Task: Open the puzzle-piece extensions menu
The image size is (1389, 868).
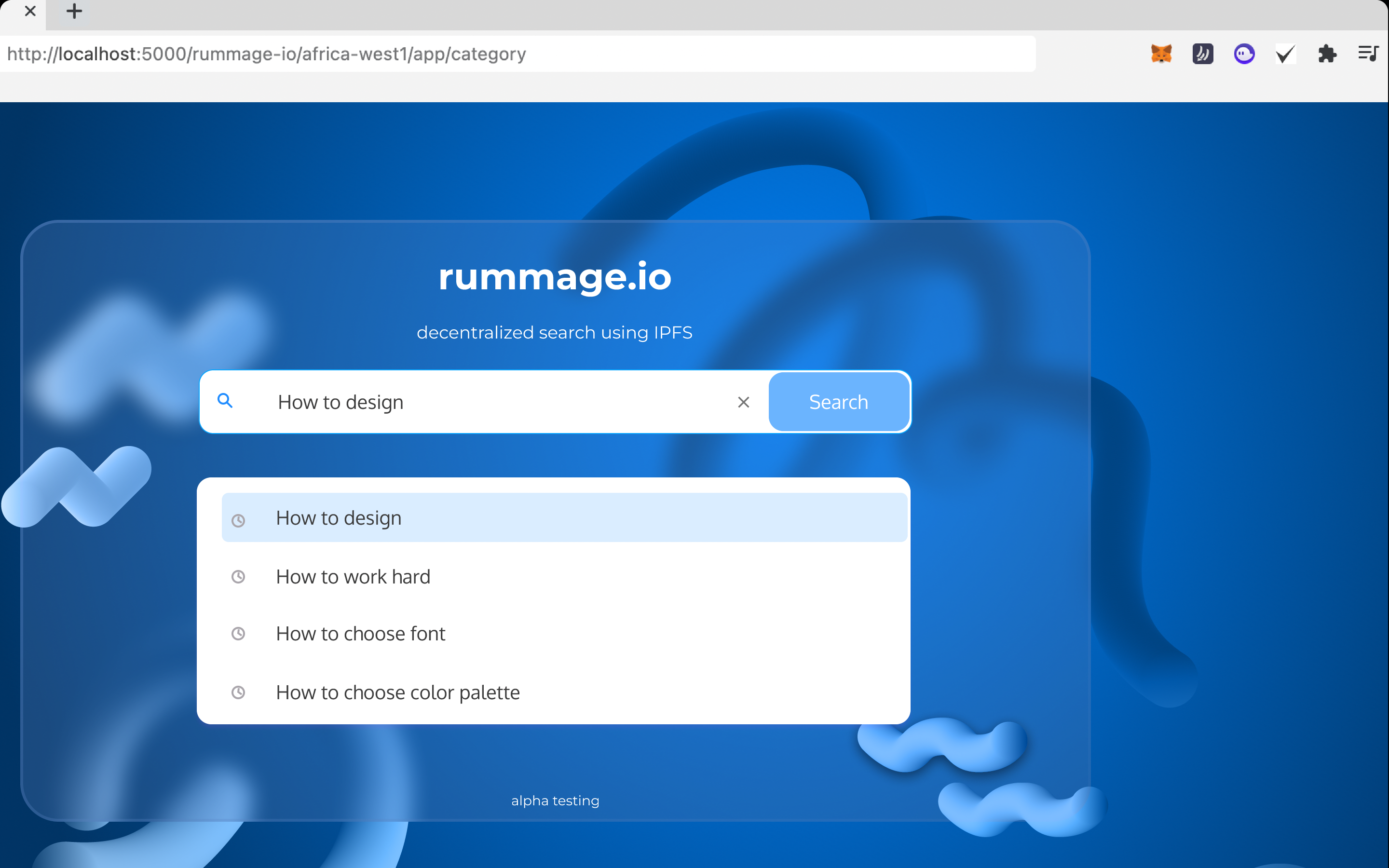Action: 1327,54
